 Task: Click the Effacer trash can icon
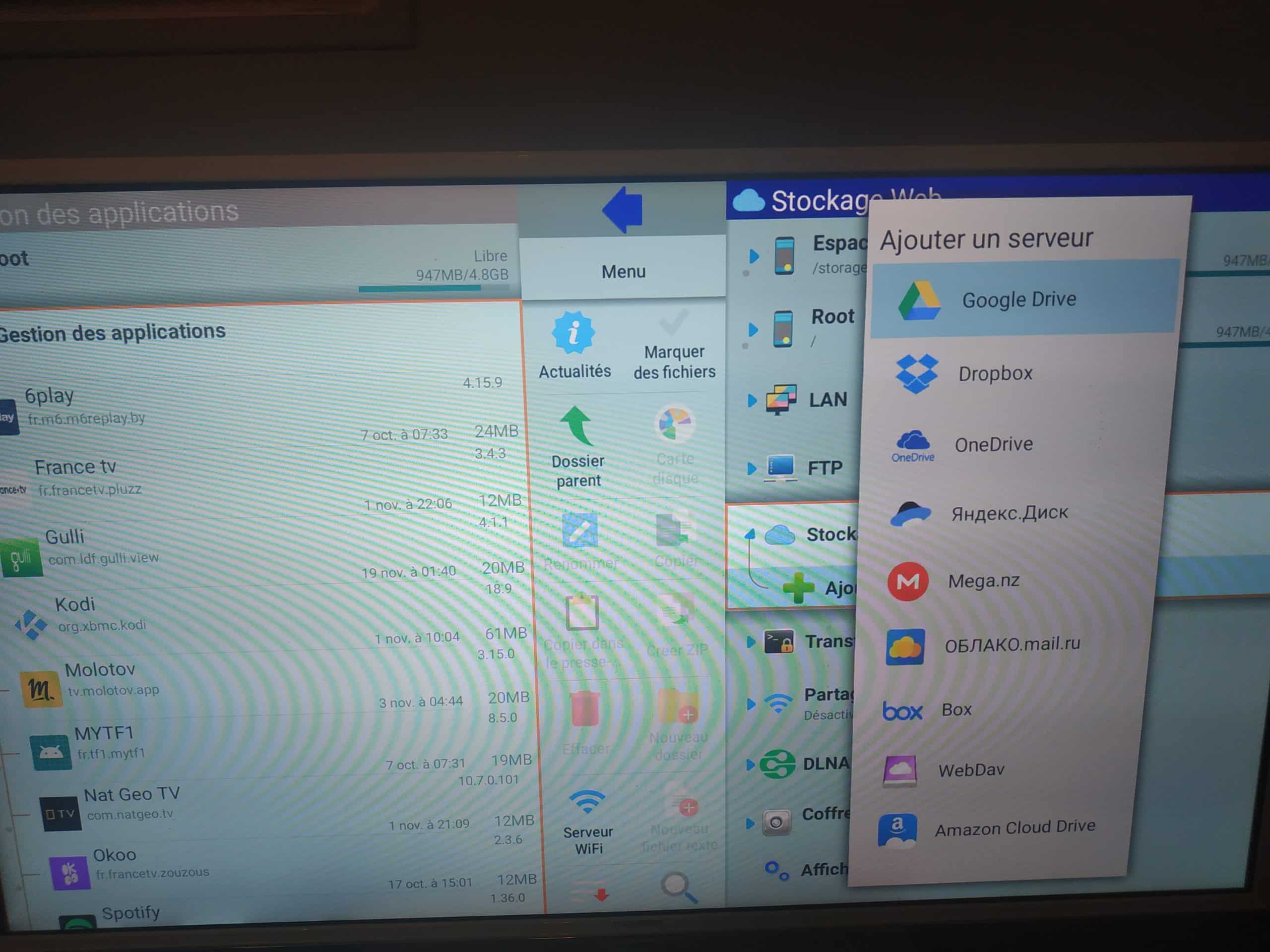click(x=585, y=709)
